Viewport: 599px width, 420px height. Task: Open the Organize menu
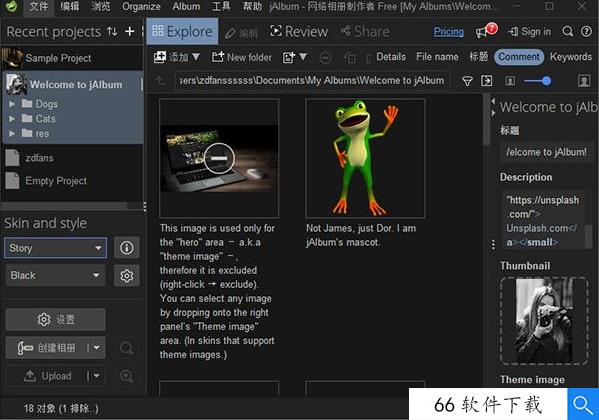(x=141, y=6)
